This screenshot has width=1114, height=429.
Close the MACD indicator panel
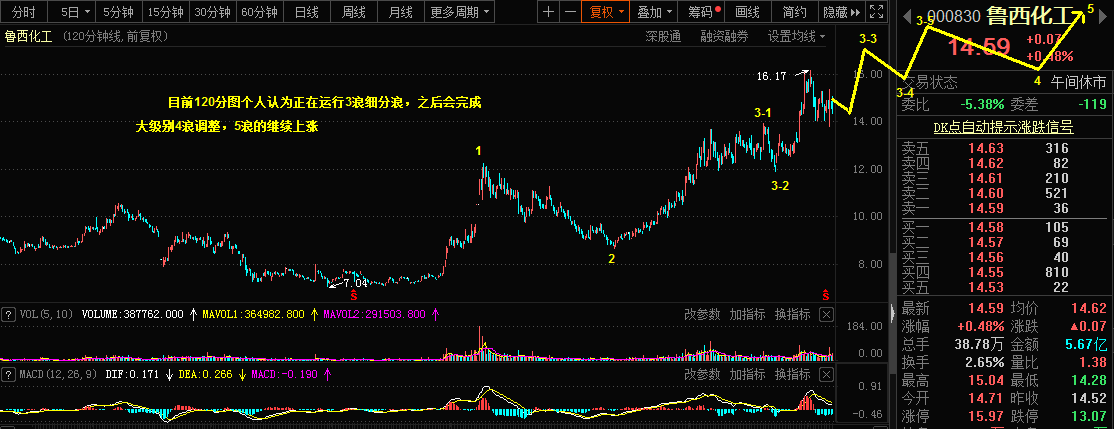(x=826, y=374)
